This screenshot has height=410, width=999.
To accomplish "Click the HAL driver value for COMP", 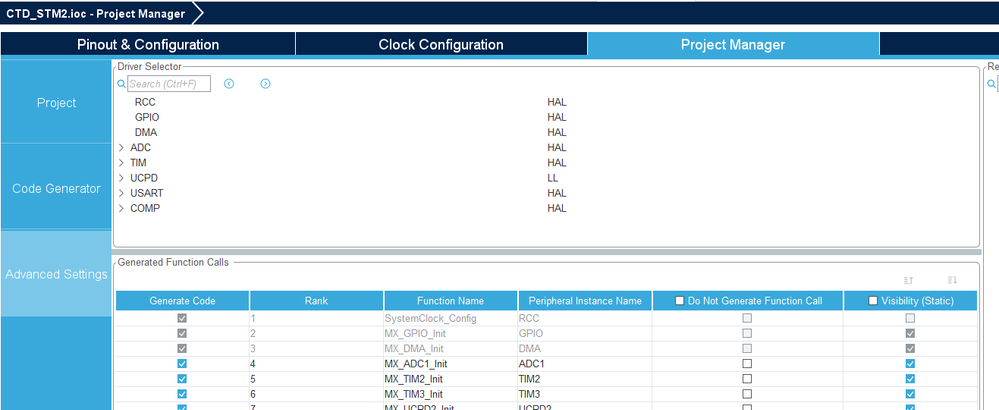I will pyautogui.click(x=556, y=209).
